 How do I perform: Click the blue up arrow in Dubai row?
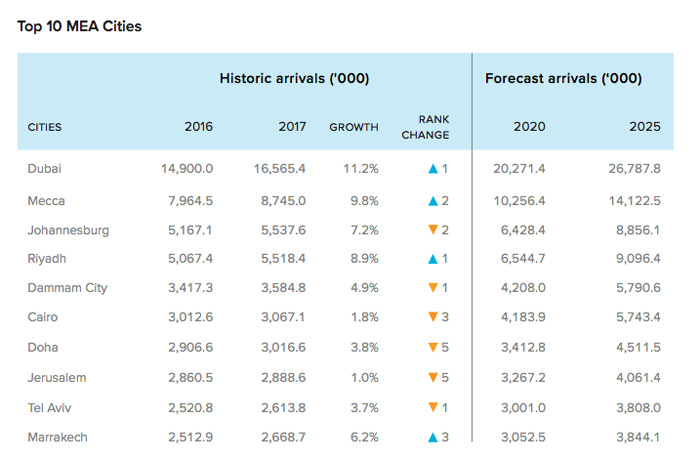(433, 169)
